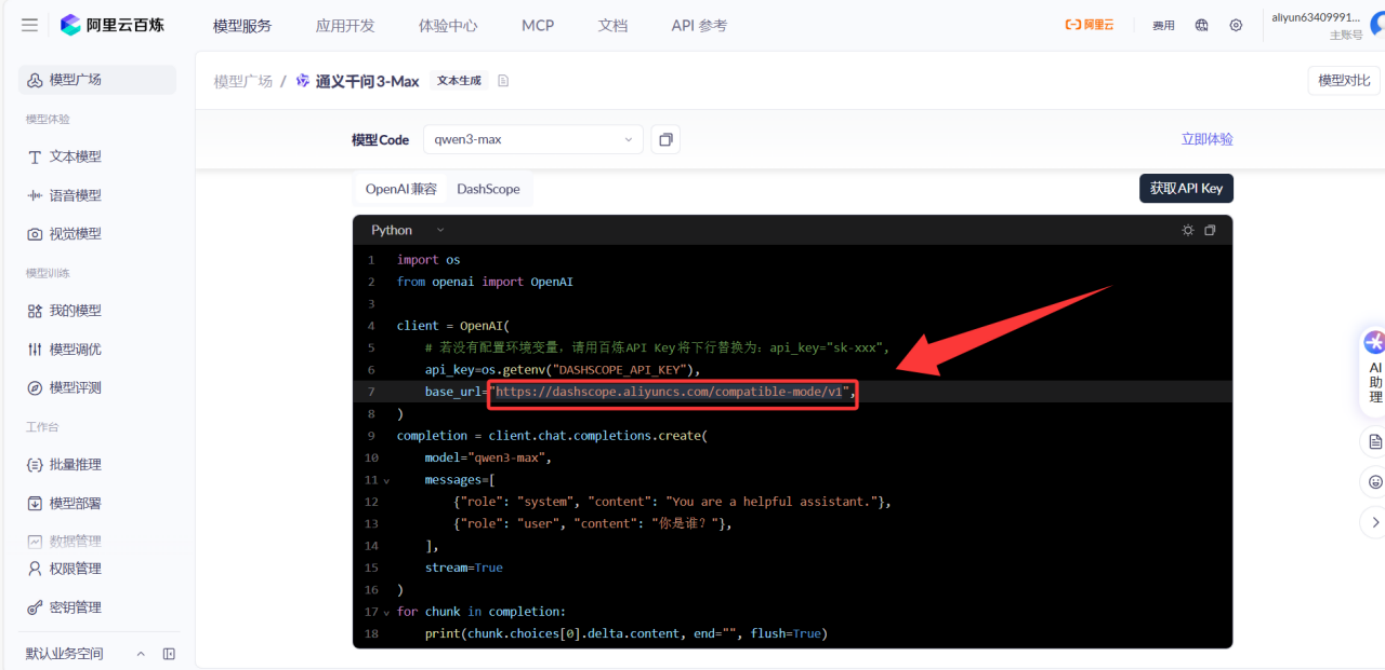Open the 模型Code qwen3-max dropdown
This screenshot has height=670, width=1385.
pyautogui.click(x=533, y=140)
